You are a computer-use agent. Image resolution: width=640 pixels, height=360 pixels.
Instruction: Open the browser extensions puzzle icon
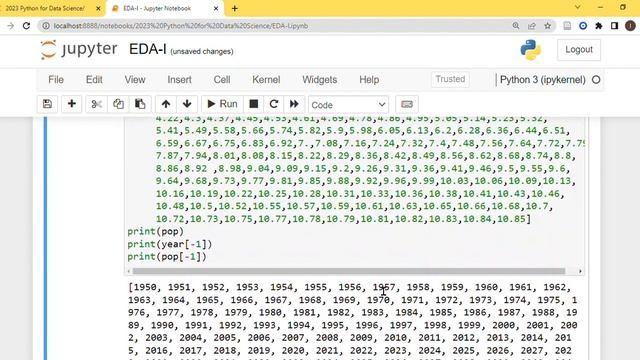tap(598, 26)
